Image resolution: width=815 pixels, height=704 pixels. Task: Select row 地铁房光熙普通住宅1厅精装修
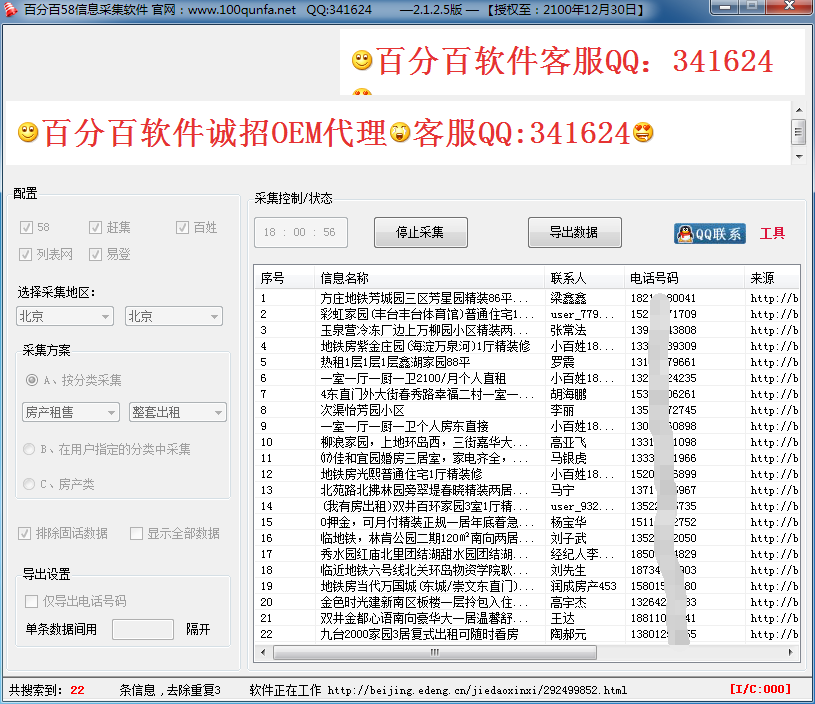click(527, 474)
